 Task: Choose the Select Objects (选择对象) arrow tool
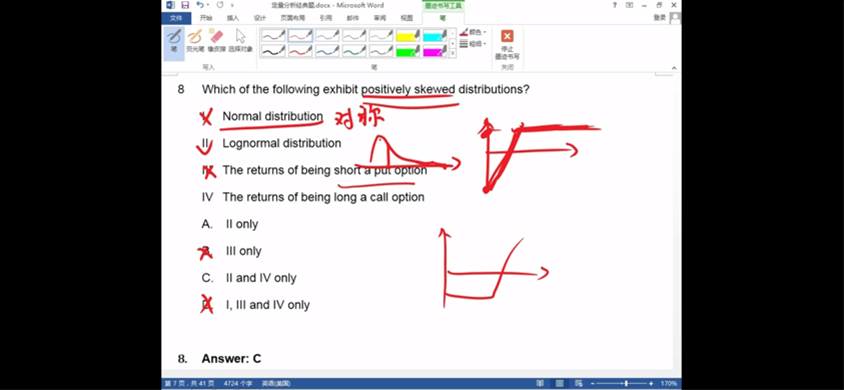click(240, 40)
